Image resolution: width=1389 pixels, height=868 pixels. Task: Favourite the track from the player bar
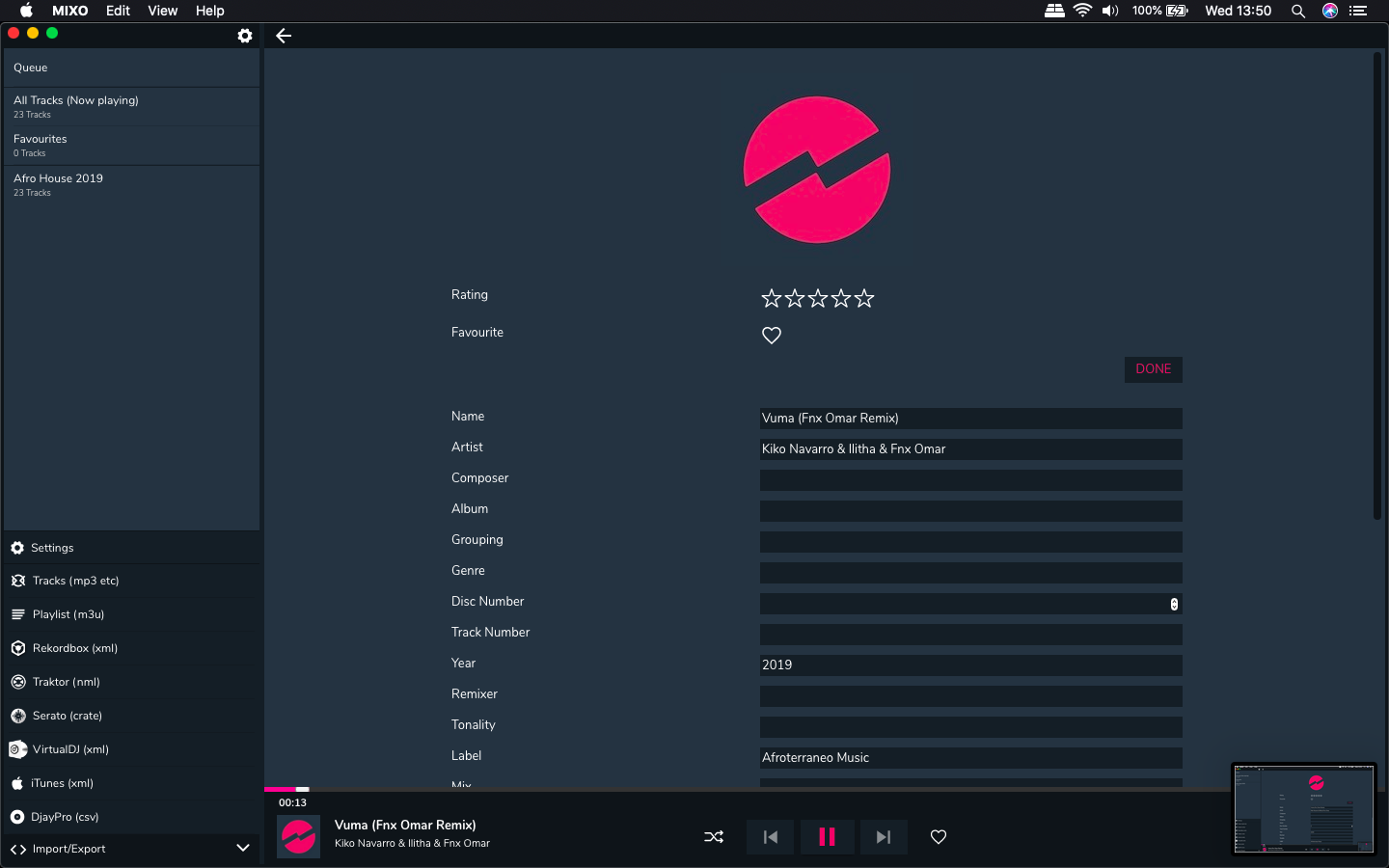(x=939, y=837)
